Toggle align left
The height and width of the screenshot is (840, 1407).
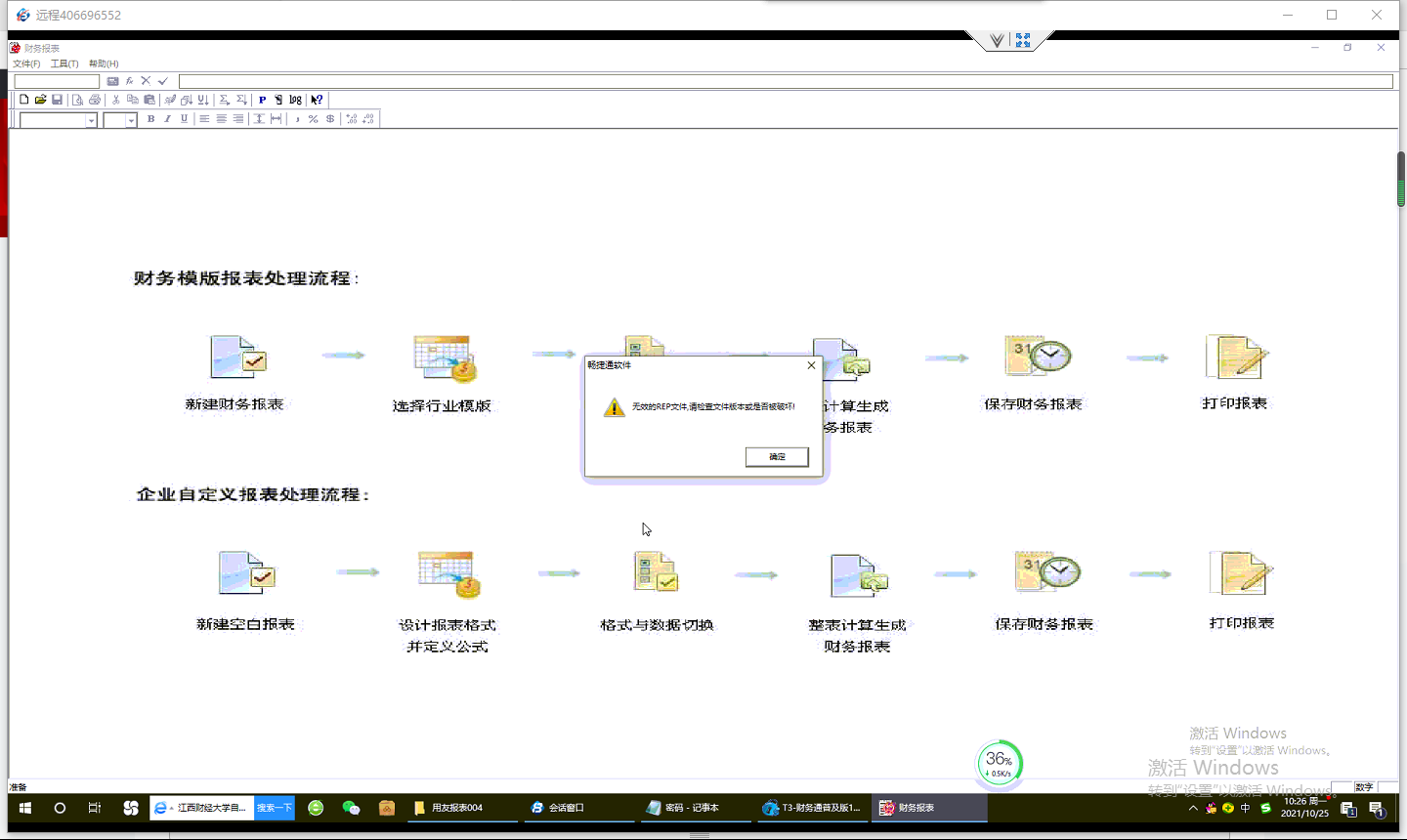coord(204,119)
